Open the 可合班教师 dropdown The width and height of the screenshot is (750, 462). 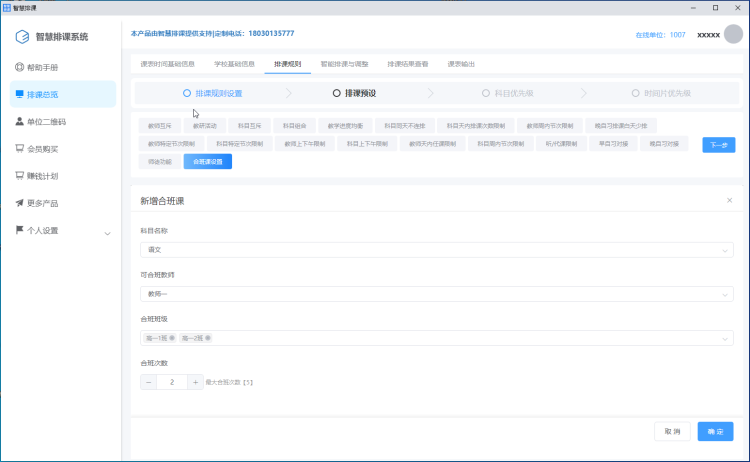tap(436, 294)
